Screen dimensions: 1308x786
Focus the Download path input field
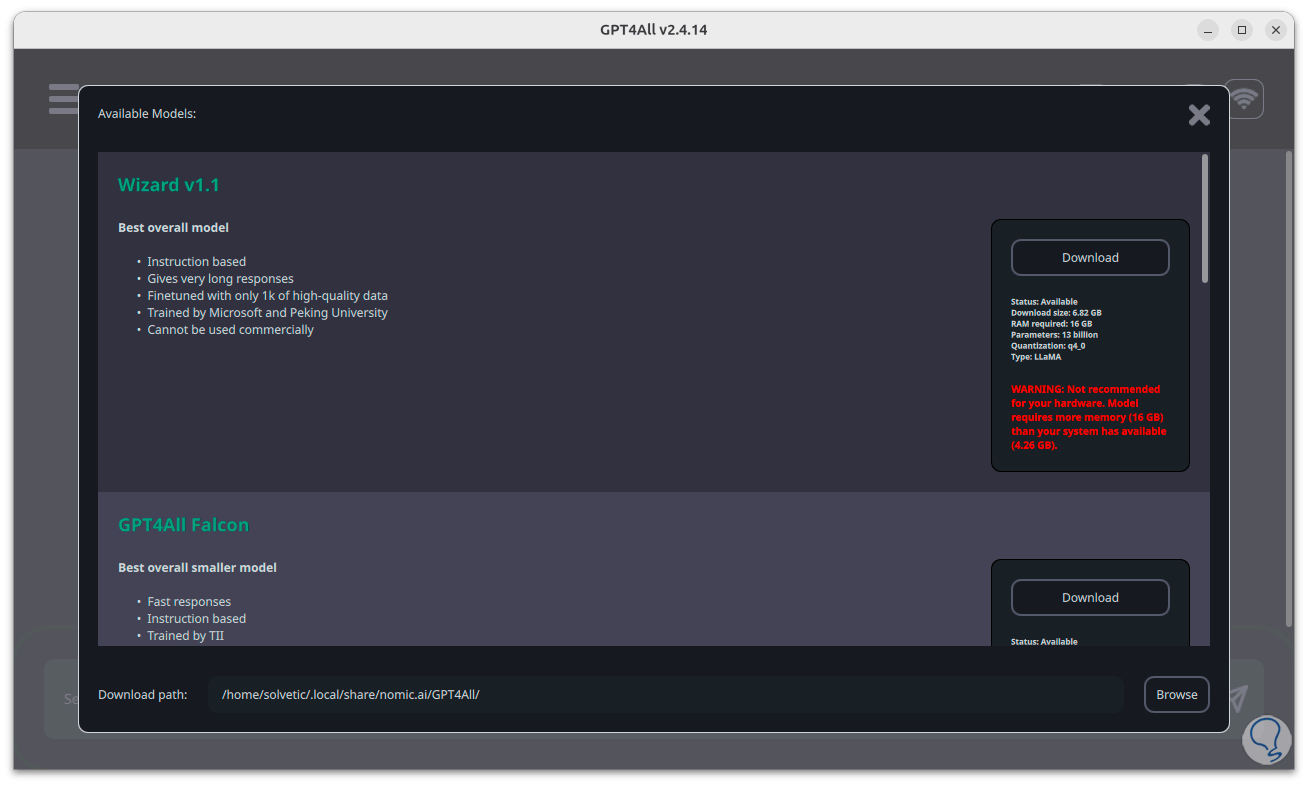tap(666, 694)
